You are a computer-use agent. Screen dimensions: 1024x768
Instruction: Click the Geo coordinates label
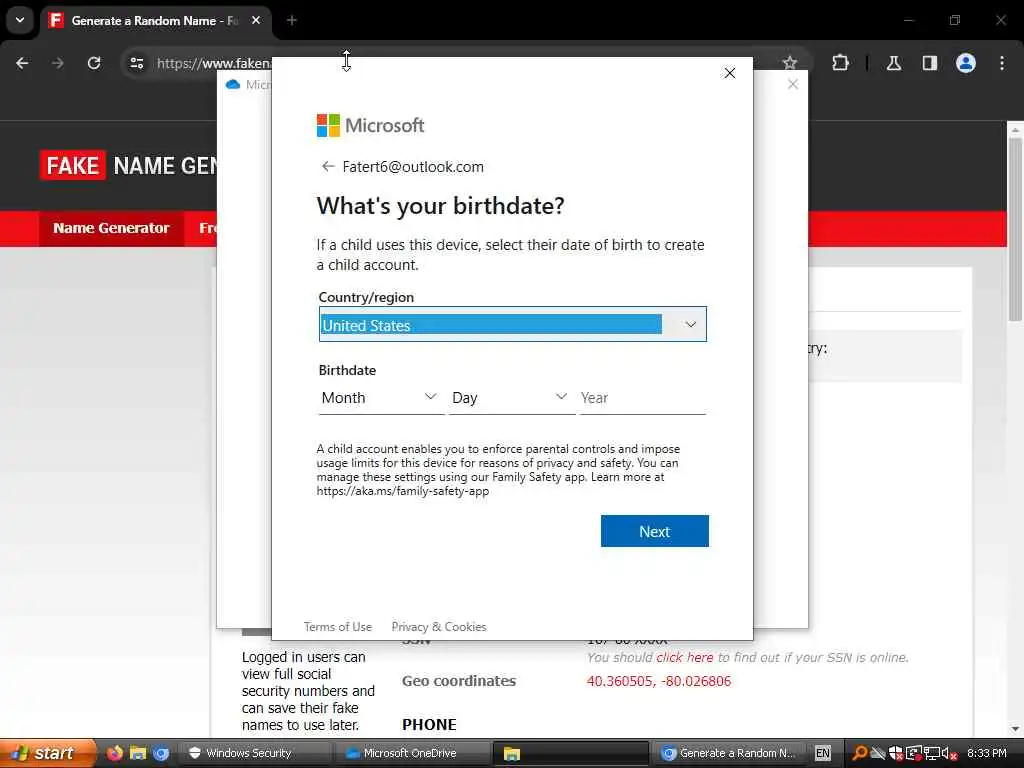tap(458, 681)
